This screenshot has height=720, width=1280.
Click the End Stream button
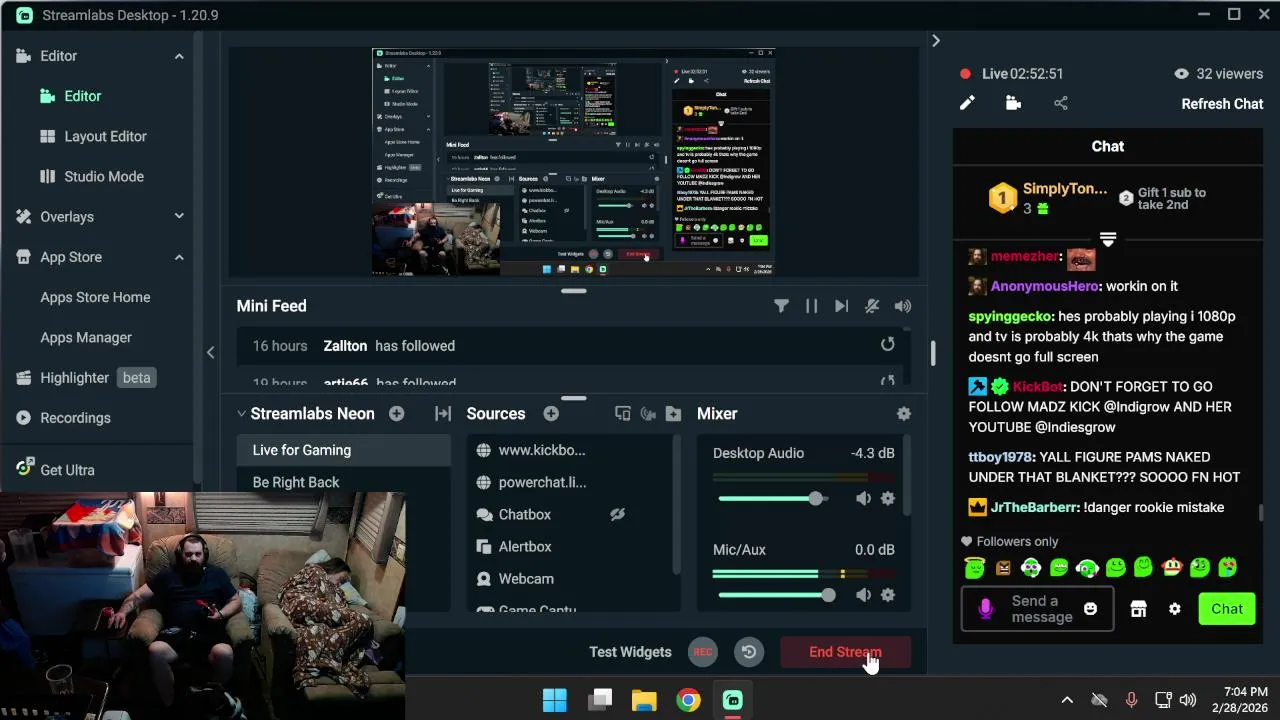pos(845,652)
